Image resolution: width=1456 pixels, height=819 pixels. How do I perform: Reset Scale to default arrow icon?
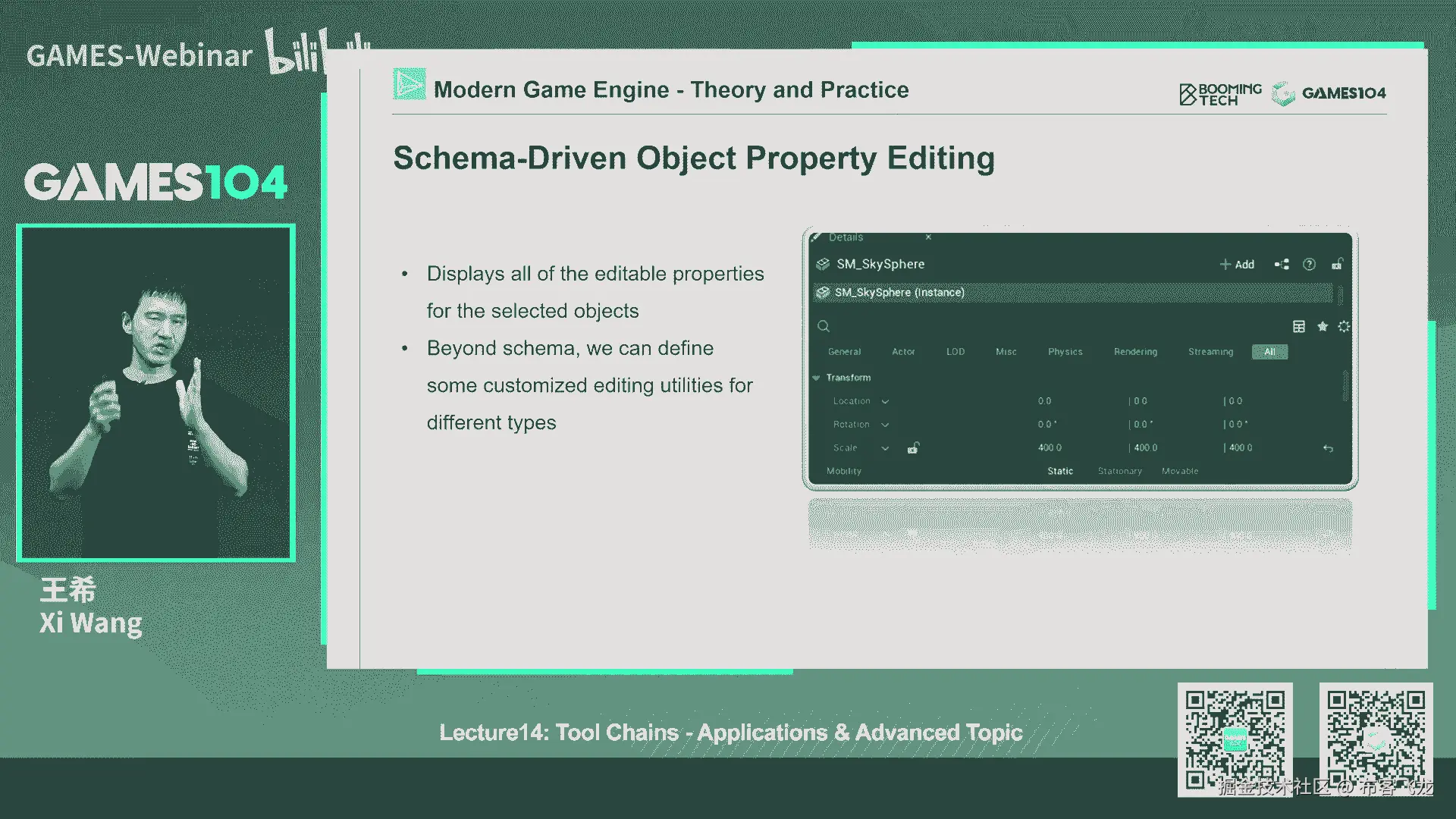(x=1328, y=449)
